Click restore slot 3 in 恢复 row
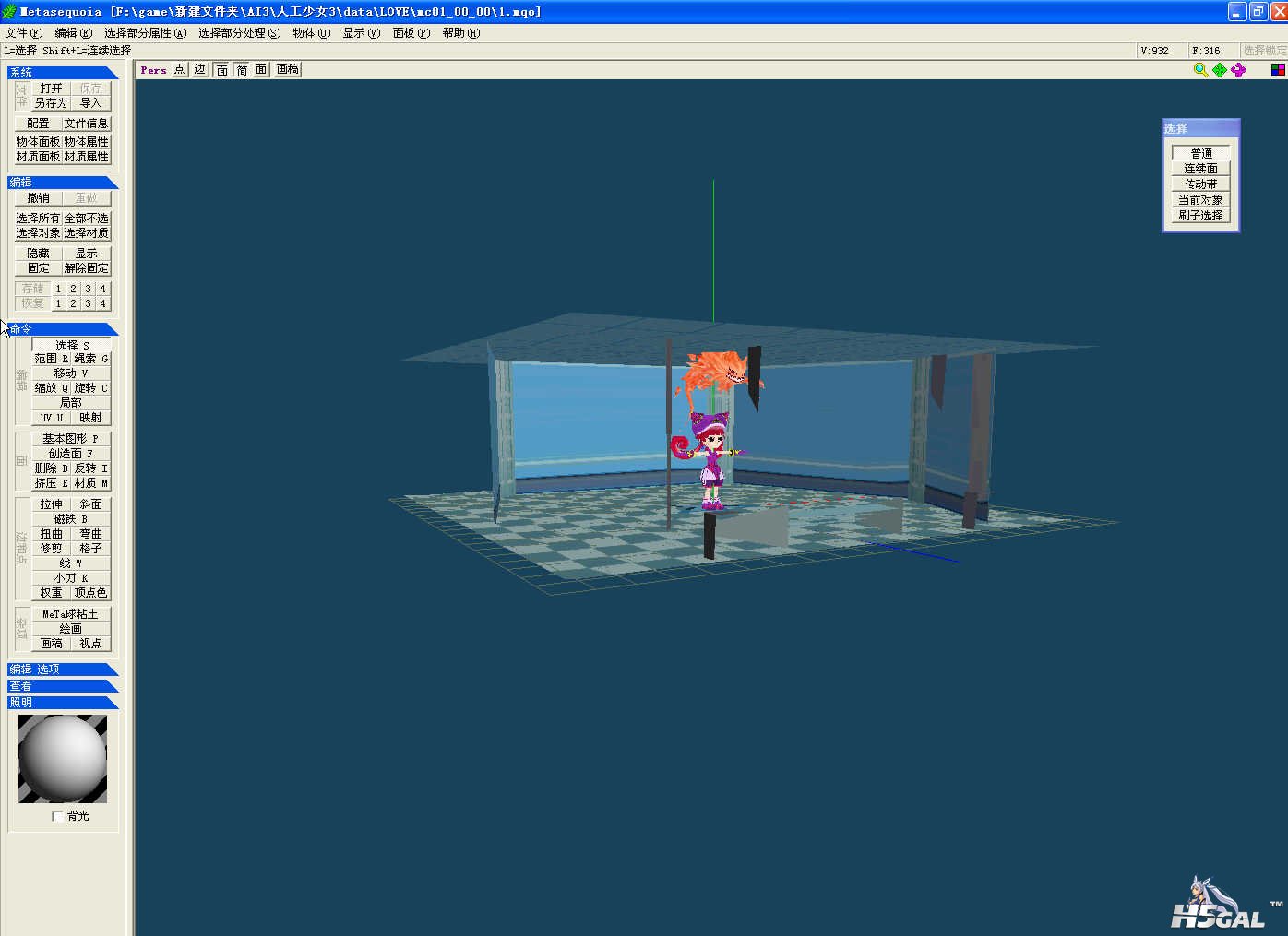The height and width of the screenshot is (936, 1288). 89,303
